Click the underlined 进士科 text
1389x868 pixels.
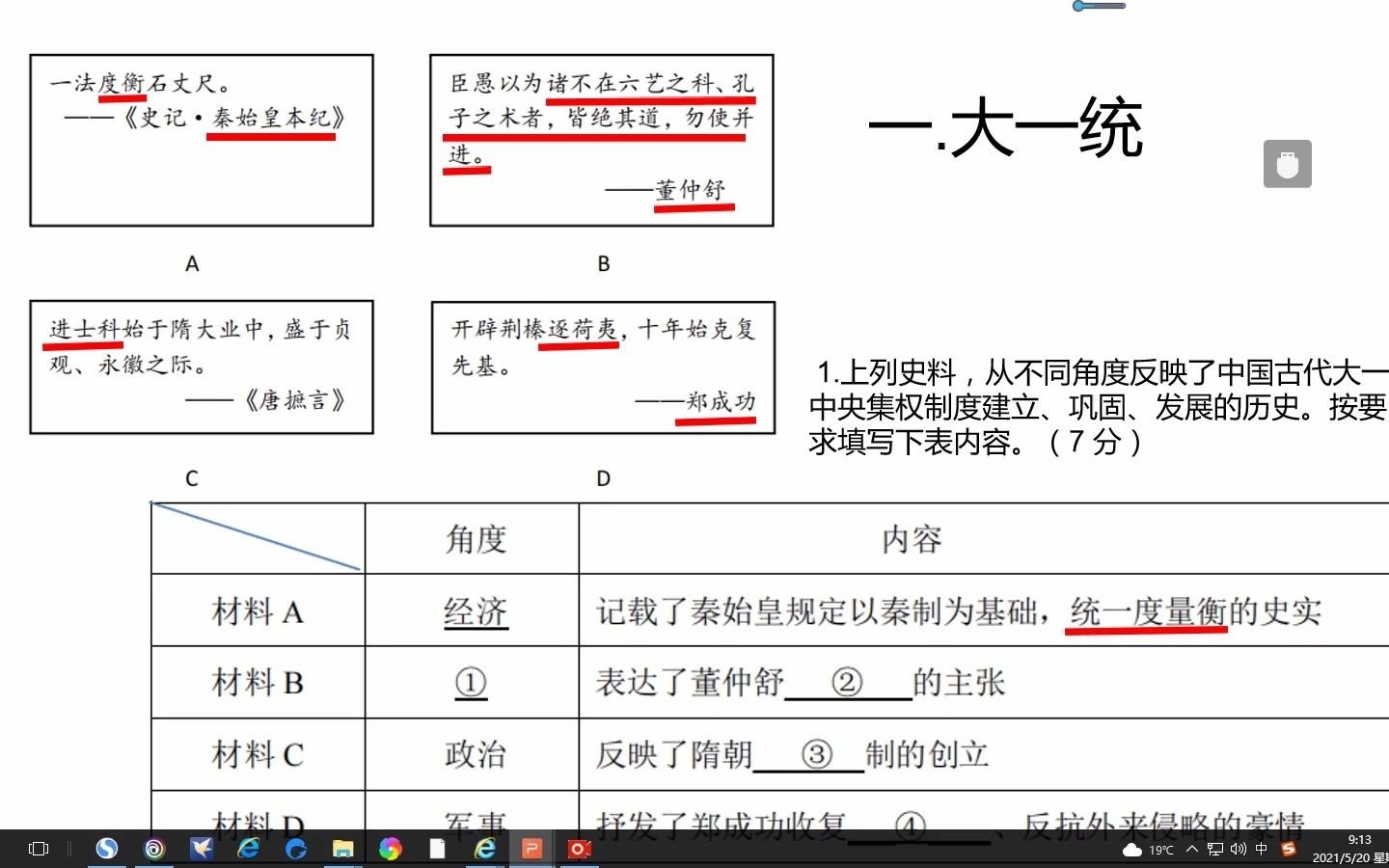[x=85, y=330]
